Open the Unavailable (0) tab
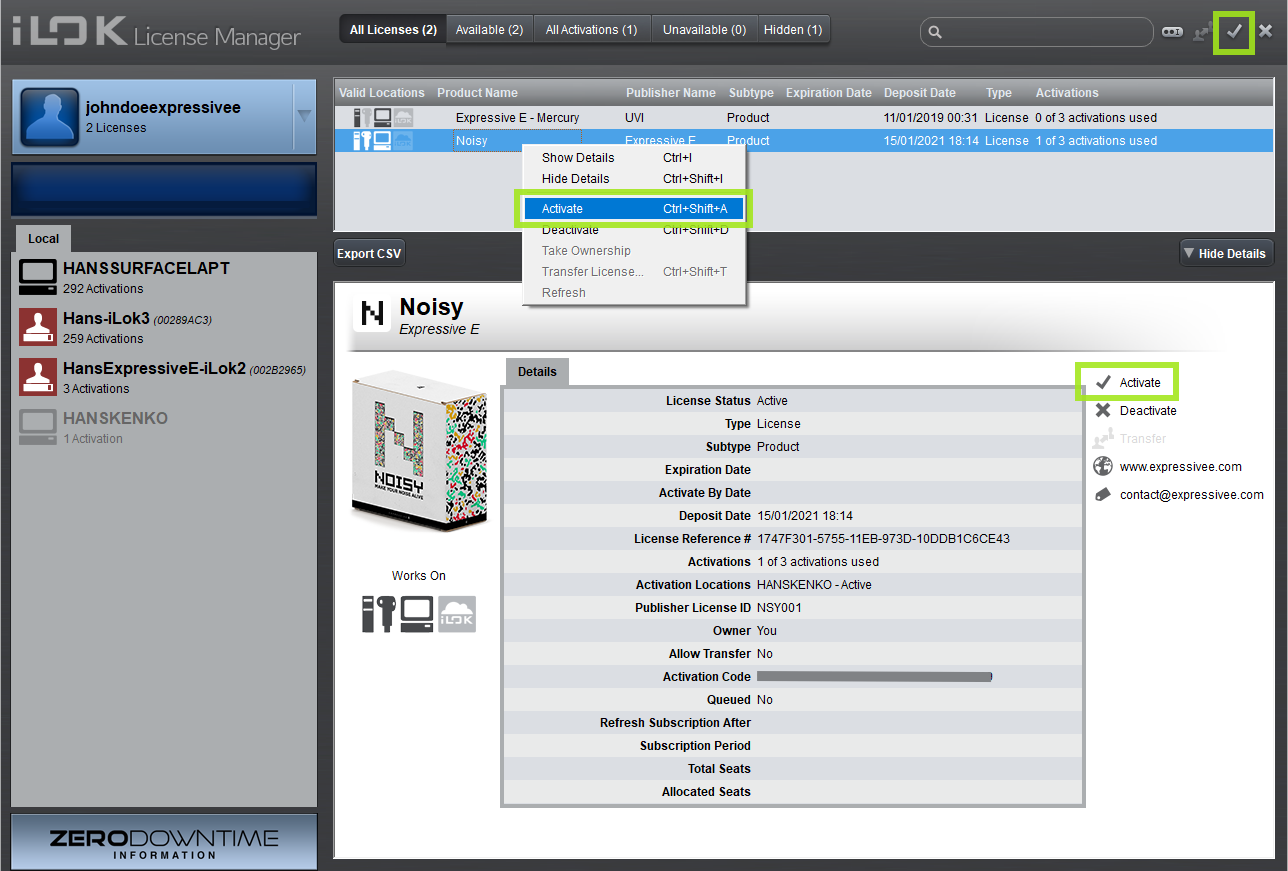This screenshot has height=871, width=1288. pyautogui.click(x=704, y=30)
